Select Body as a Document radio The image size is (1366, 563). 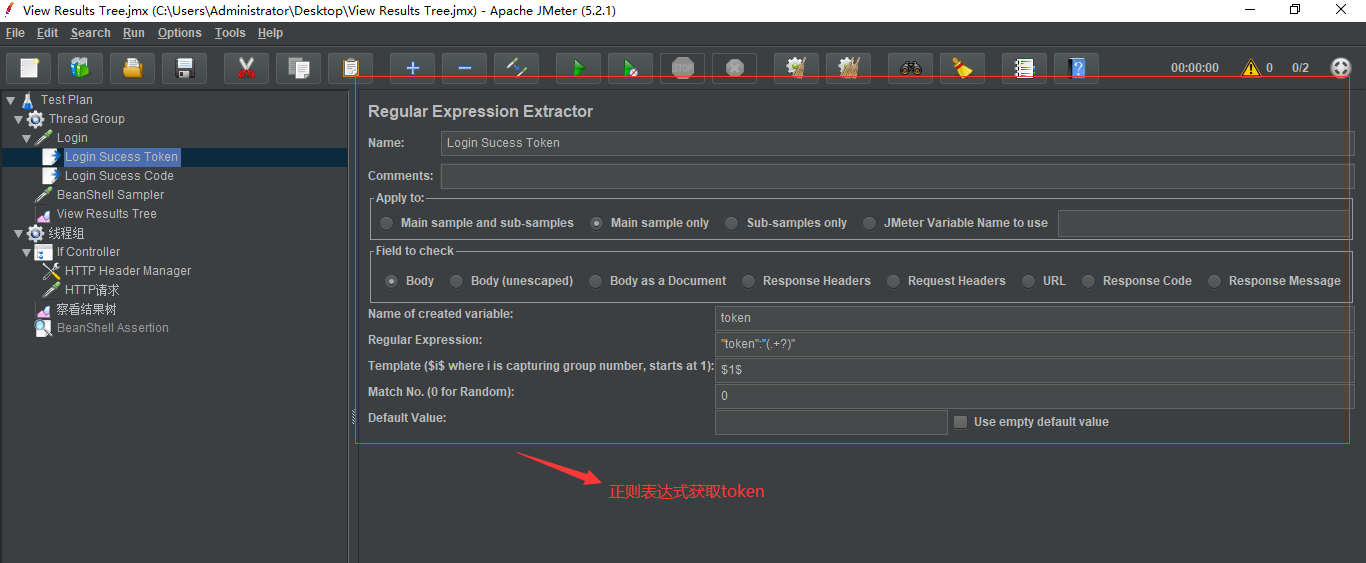(x=596, y=281)
